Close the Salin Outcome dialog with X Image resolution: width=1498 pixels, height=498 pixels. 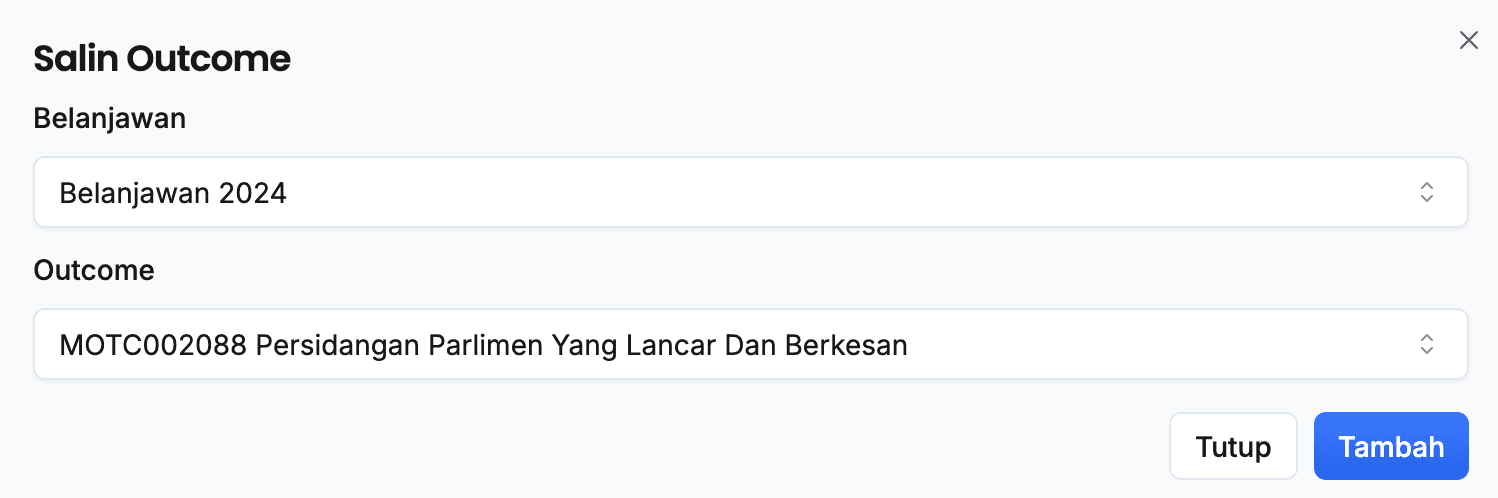(1468, 40)
